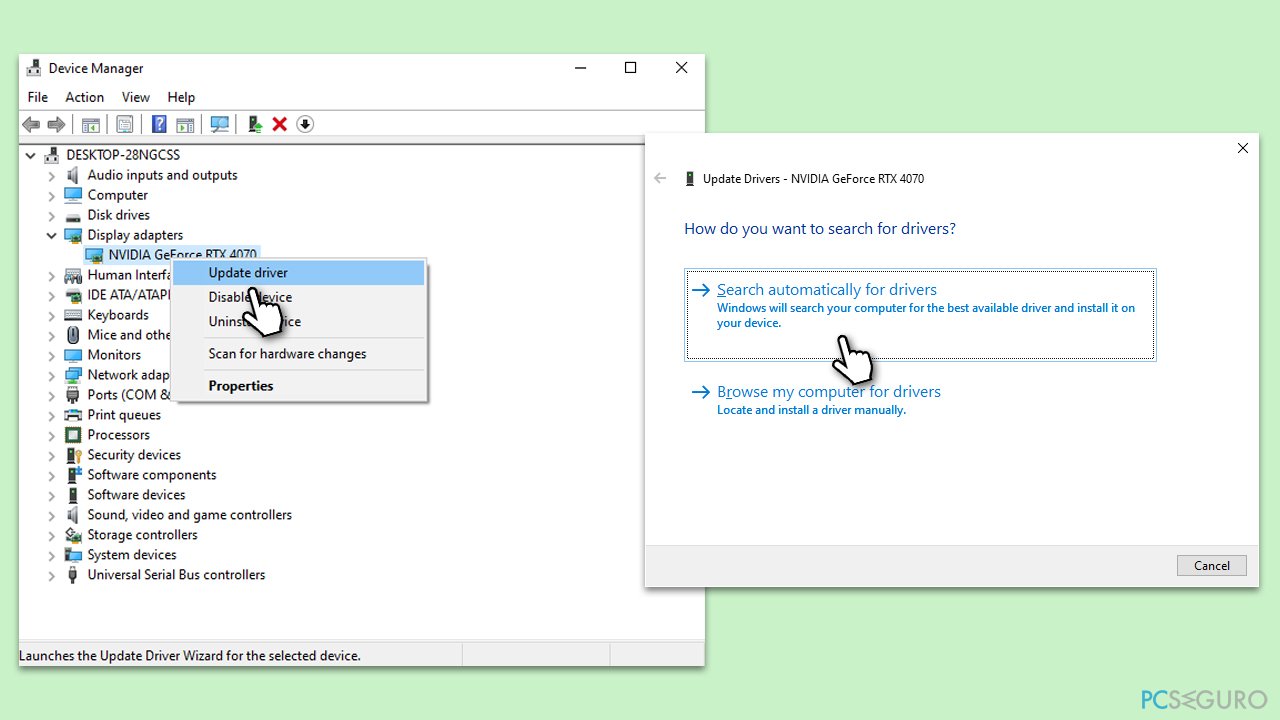
Task: Click the Computer category monitor icon
Action: (x=73, y=195)
